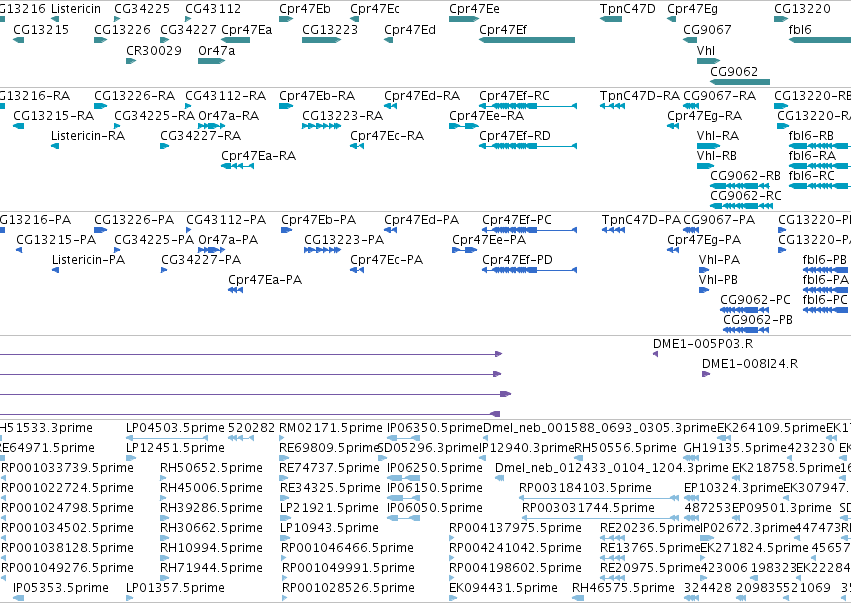Click the Listericin-PA protein label
The image size is (851, 603).
tap(88, 260)
